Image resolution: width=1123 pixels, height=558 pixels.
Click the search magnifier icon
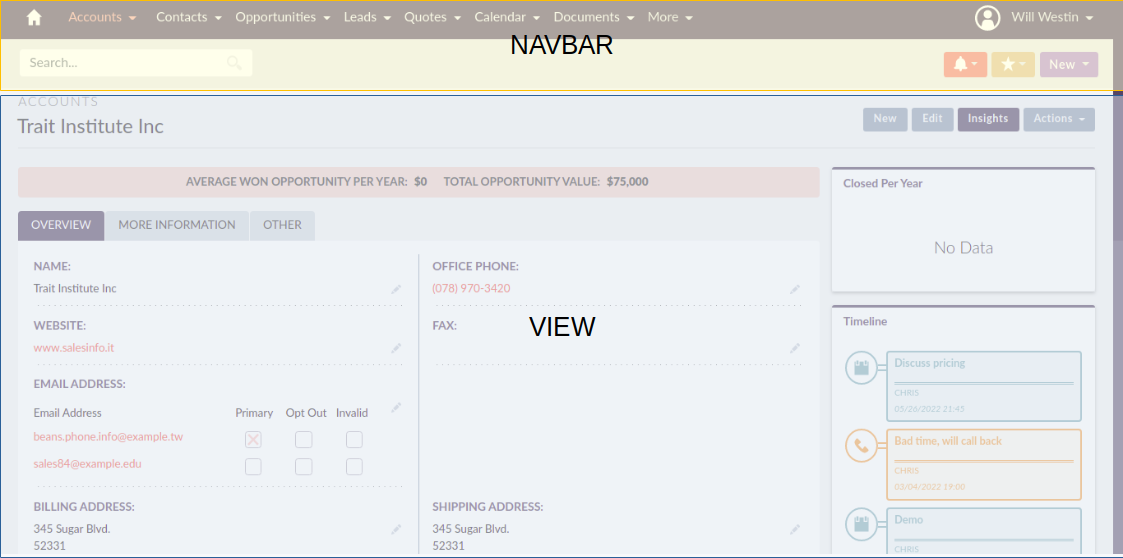(234, 63)
